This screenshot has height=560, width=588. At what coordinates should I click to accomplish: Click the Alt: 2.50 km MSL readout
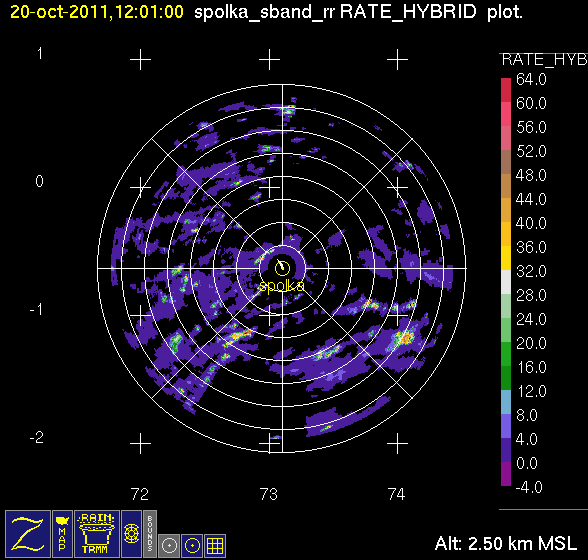pos(506,543)
